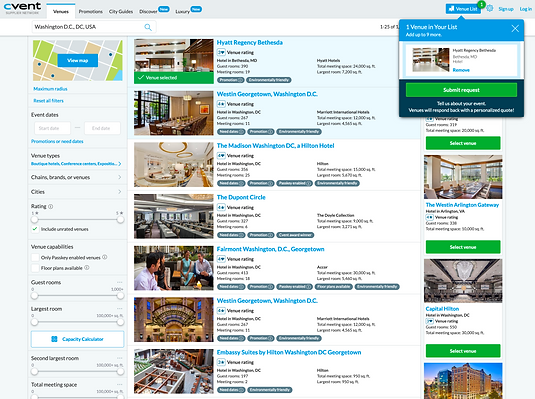This screenshot has height=399, width=535.
Task: Click The Dupont Circle venue rating badge
Action: tap(221, 207)
